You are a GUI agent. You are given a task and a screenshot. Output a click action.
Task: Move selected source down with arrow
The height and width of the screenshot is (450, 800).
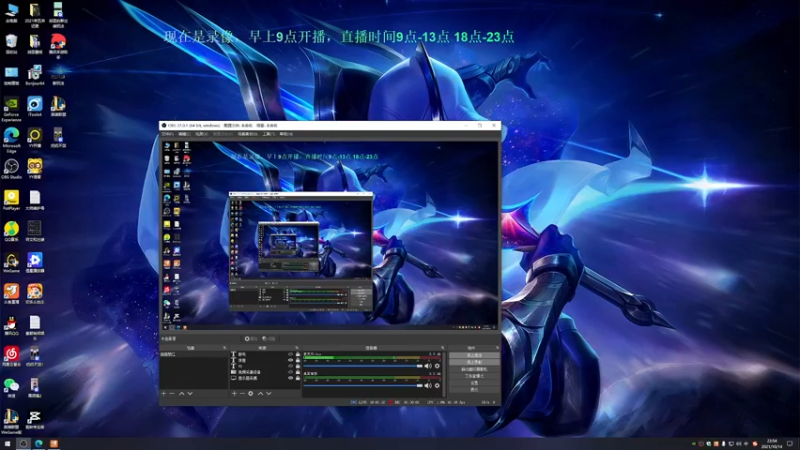(268, 393)
